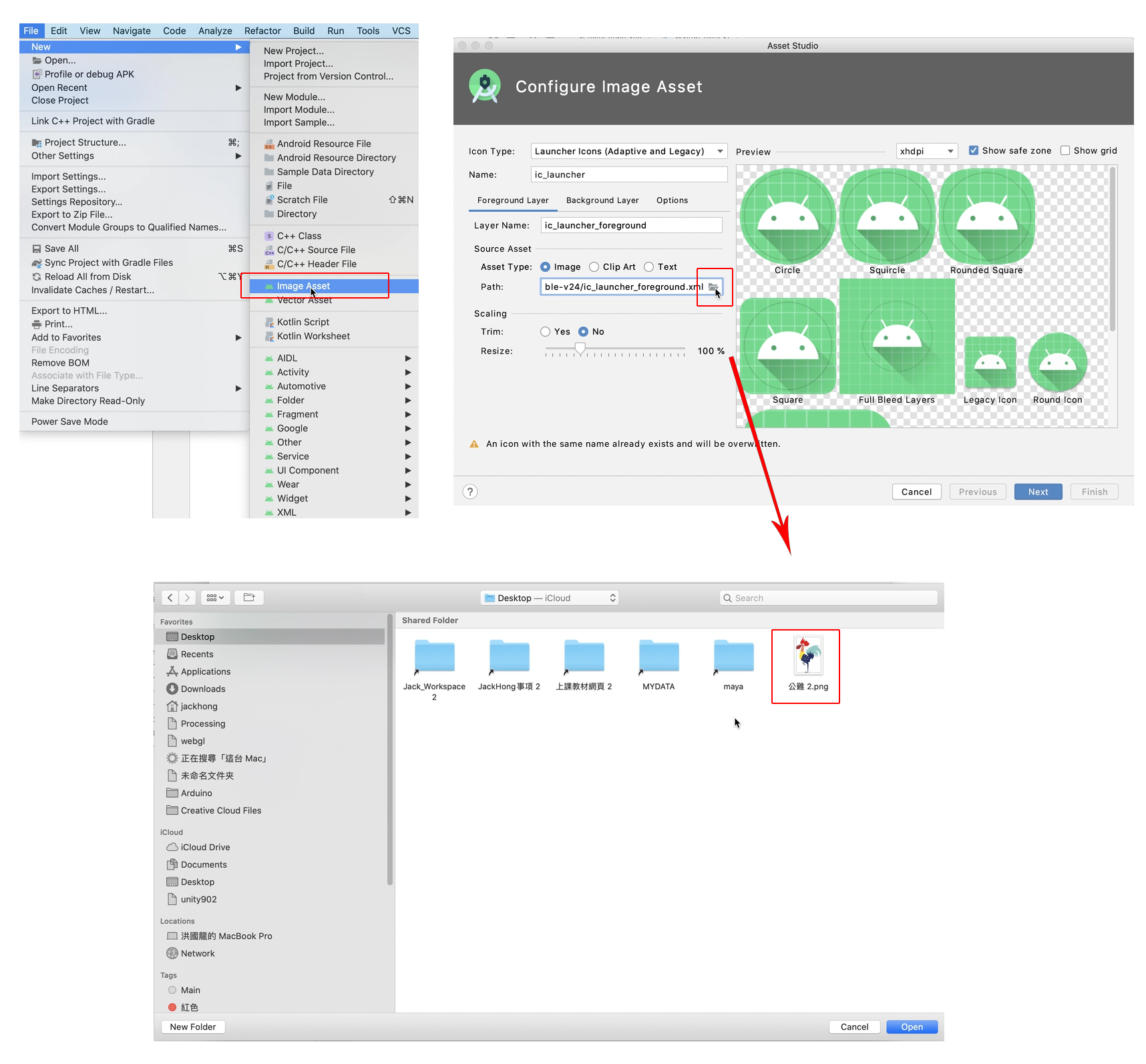
Task: Select Network under Locations
Action: pos(198,953)
